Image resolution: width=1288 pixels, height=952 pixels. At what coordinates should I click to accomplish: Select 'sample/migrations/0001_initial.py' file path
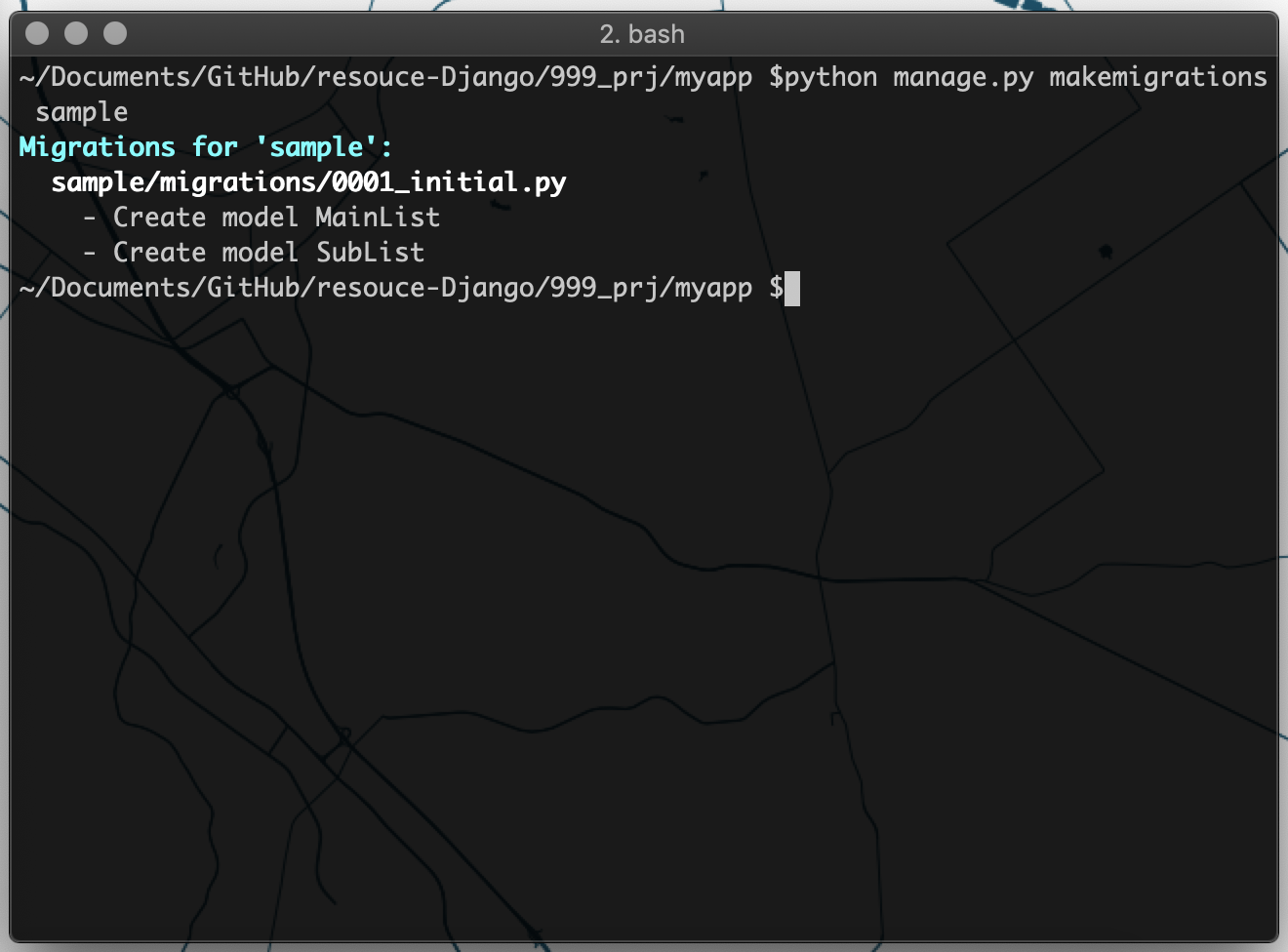coord(308,182)
